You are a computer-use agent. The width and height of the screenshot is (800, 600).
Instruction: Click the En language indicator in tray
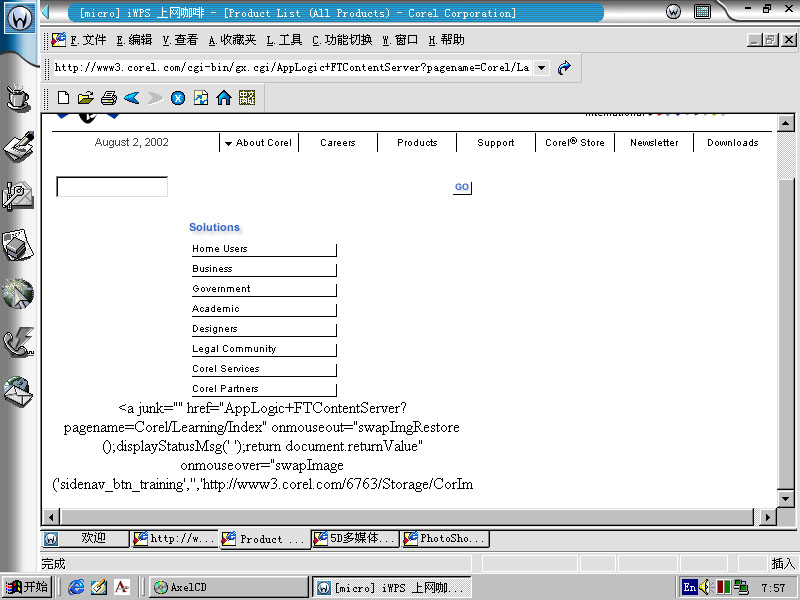690,587
